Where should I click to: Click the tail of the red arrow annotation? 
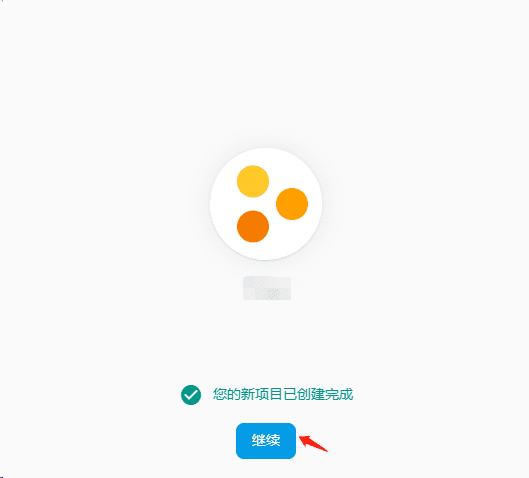tap(325, 450)
